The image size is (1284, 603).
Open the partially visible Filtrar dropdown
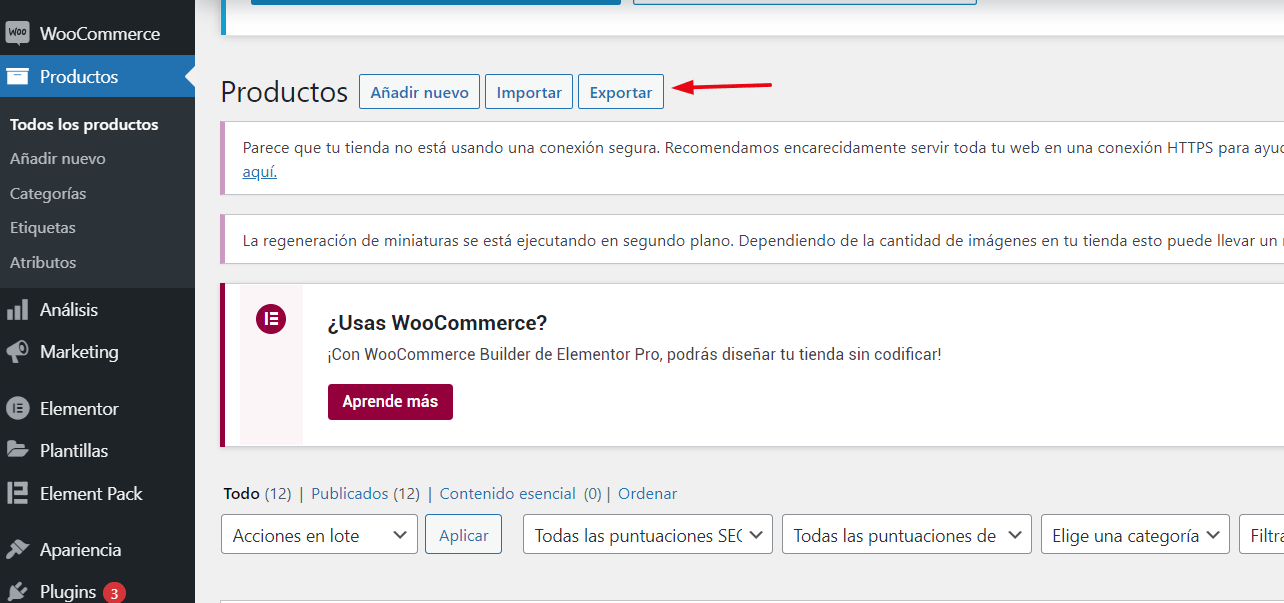1261,535
